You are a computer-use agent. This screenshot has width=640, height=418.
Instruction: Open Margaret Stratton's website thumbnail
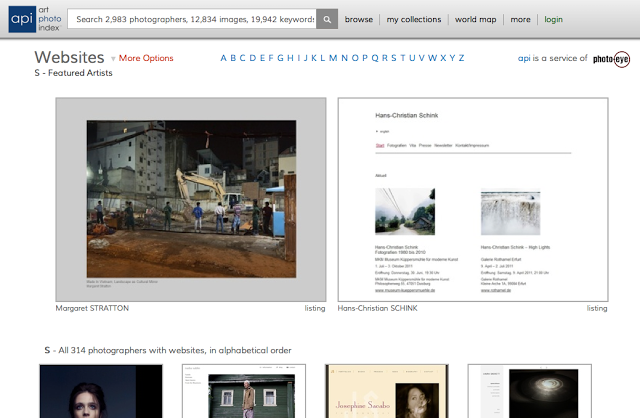coord(191,199)
